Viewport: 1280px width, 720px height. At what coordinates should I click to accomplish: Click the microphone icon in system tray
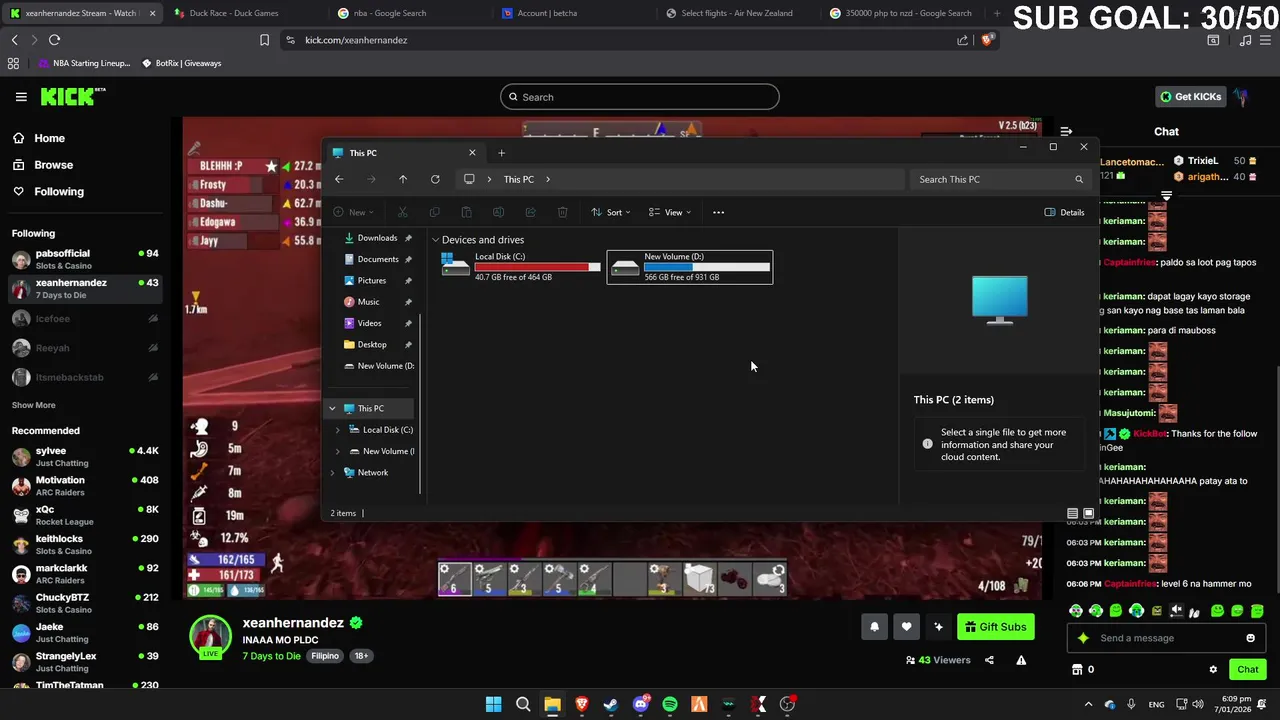coord(1131,704)
